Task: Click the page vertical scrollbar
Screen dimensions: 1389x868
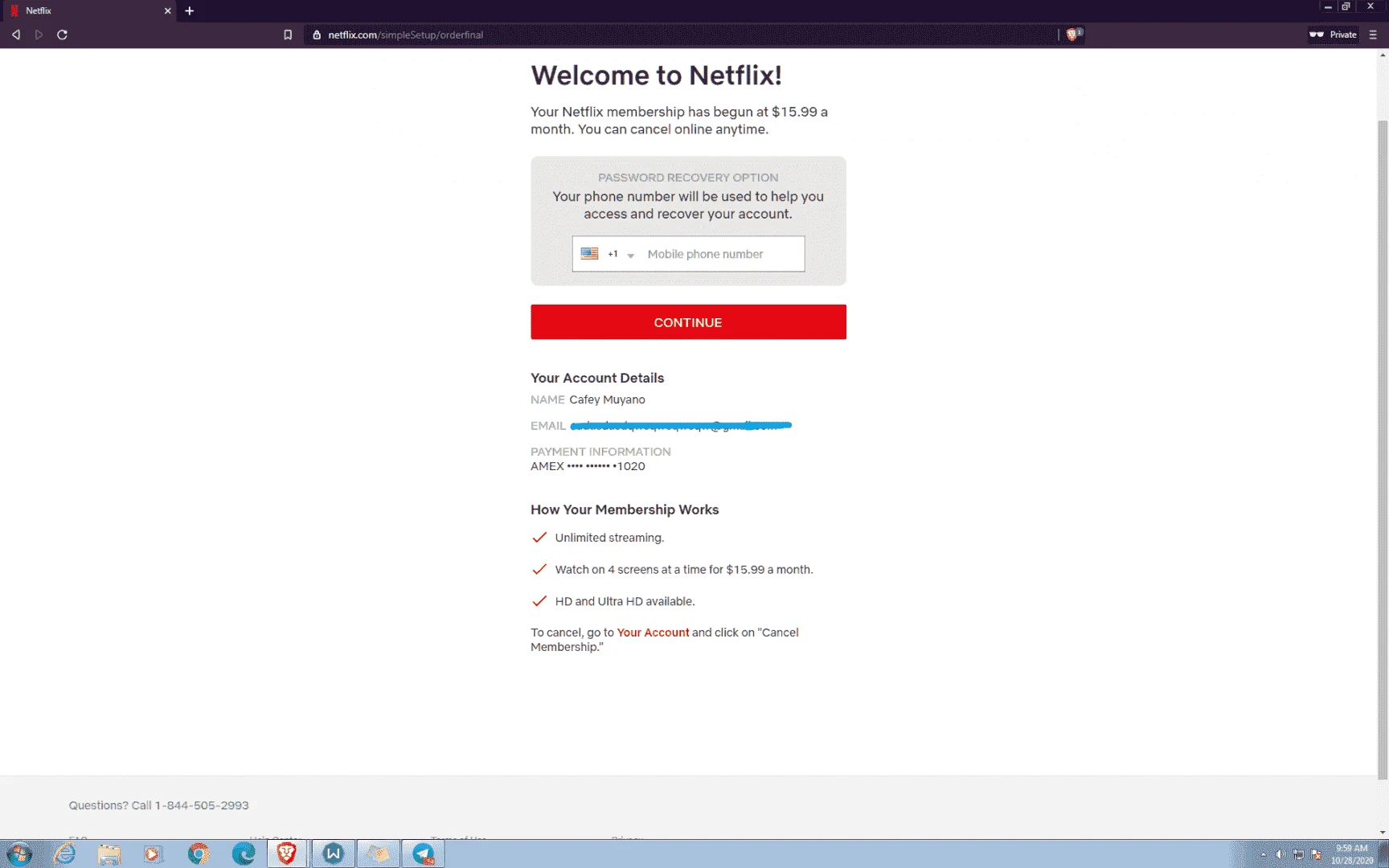Action: [x=1383, y=450]
